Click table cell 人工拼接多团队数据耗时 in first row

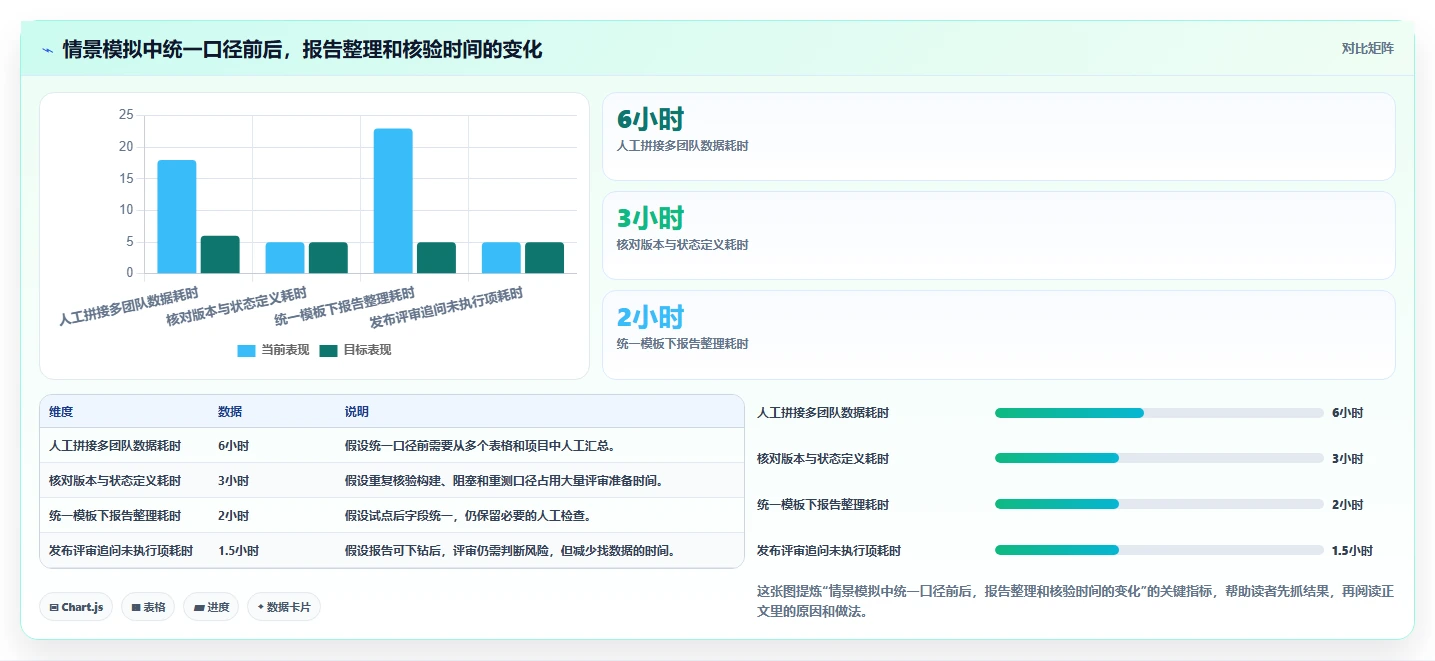click(115, 446)
